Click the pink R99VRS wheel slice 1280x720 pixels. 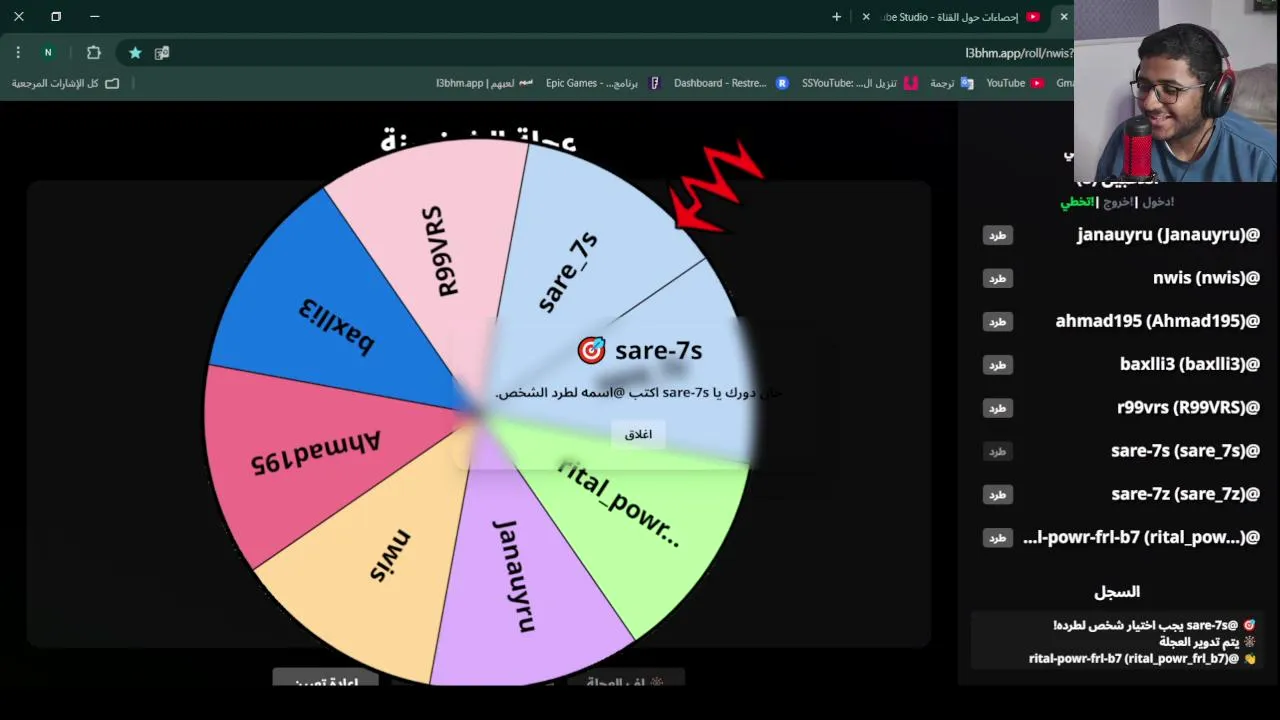click(x=440, y=250)
